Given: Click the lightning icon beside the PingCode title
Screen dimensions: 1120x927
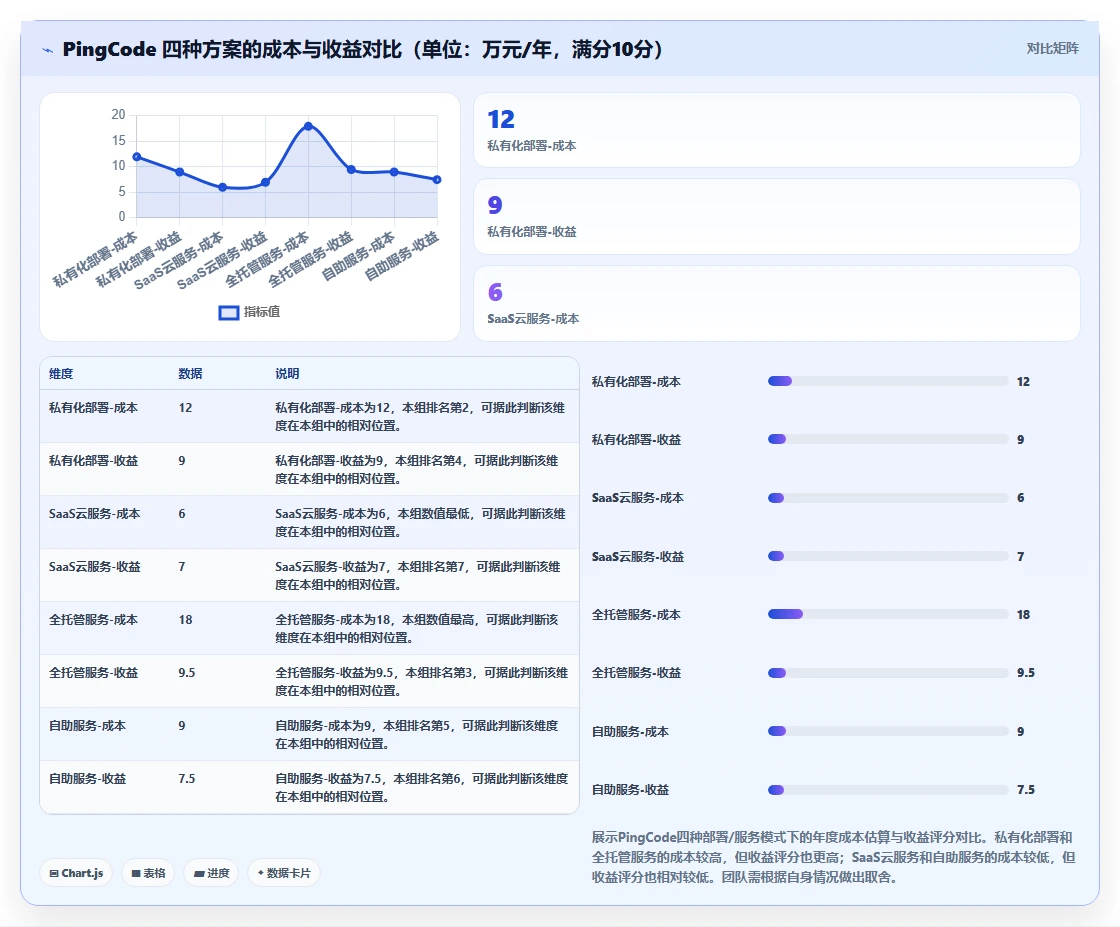Looking at the screenshot, I should point(48,50).
